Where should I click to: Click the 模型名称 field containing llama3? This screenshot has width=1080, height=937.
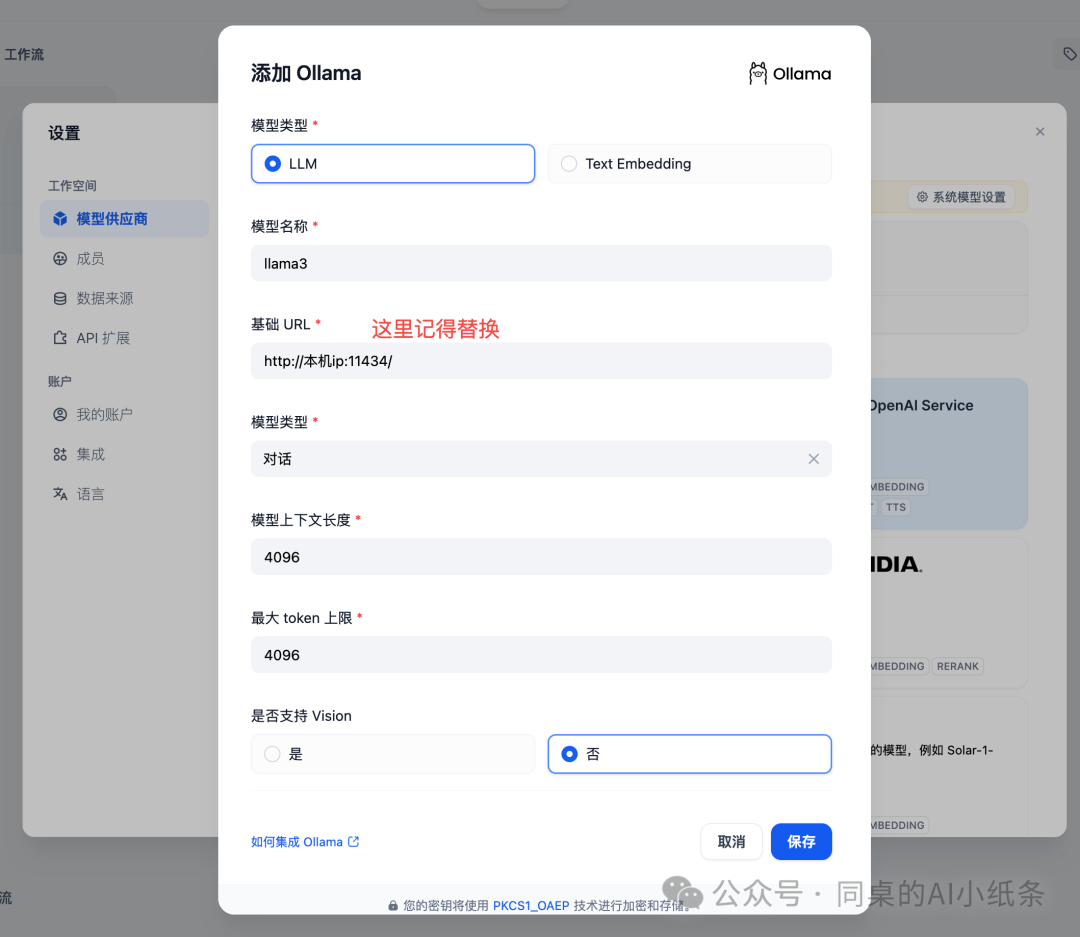coord(541,263)
